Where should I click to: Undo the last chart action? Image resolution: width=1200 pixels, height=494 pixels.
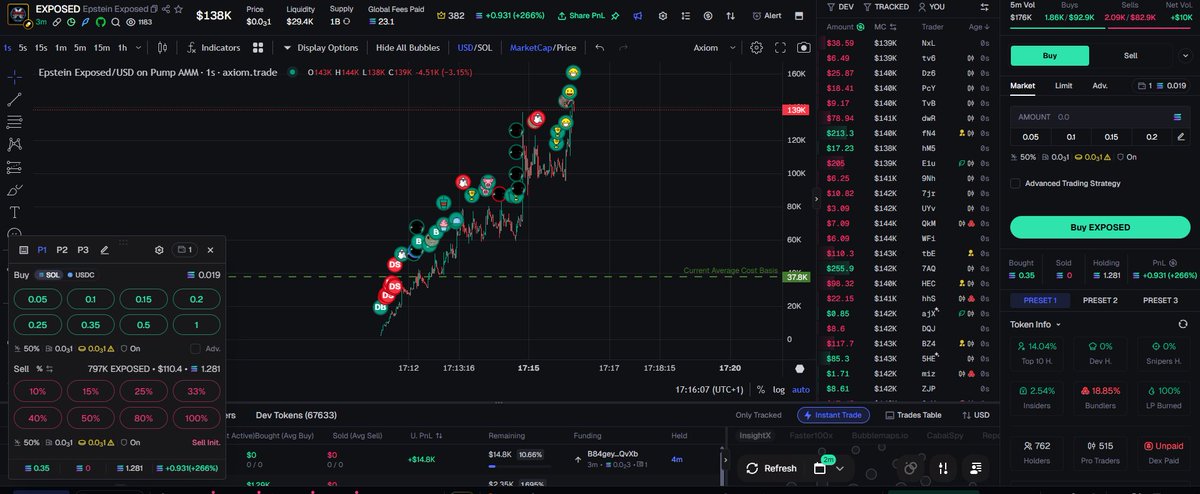coord(600,47)
